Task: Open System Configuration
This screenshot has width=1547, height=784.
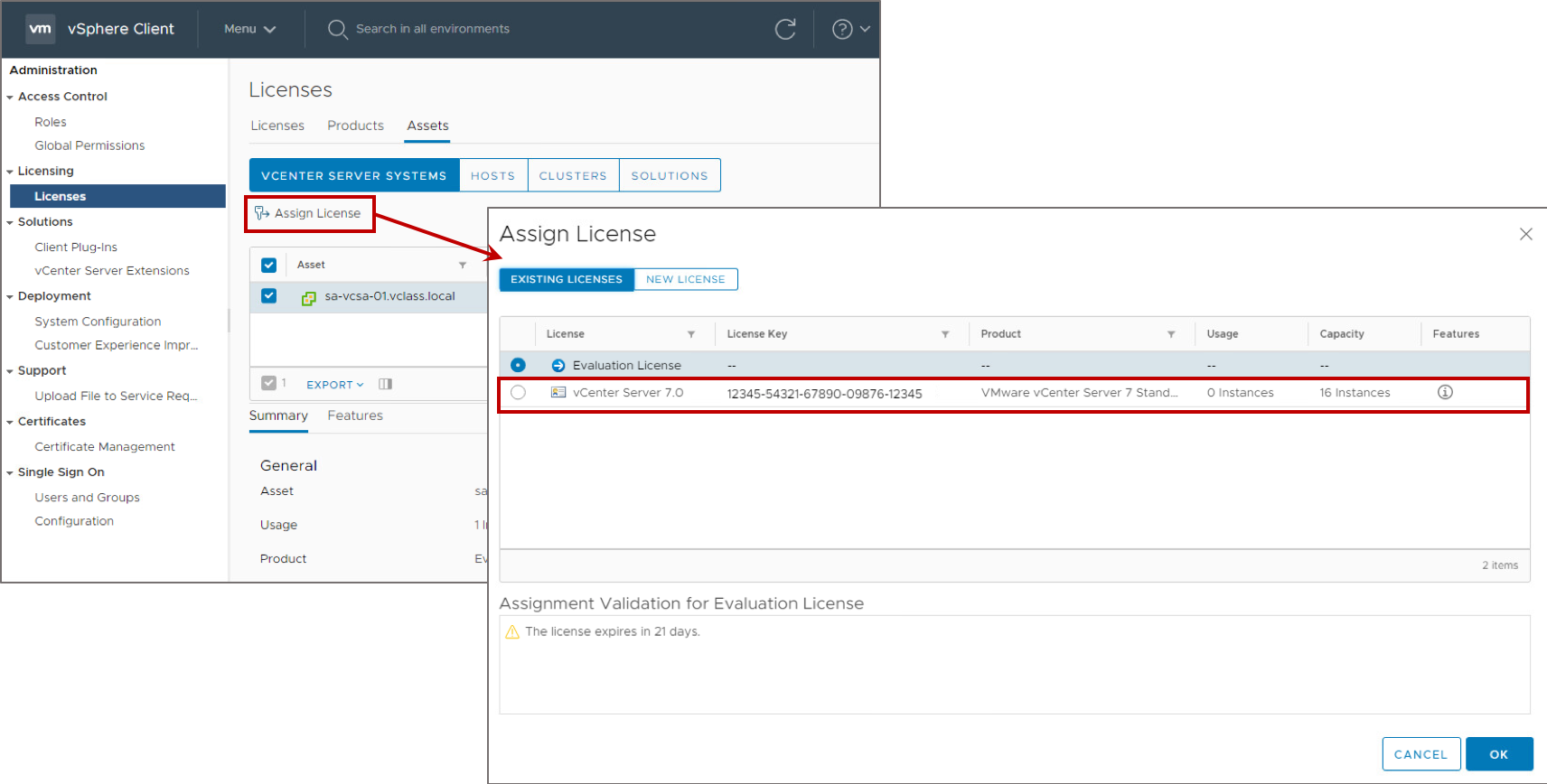Action: pos(98,322)
